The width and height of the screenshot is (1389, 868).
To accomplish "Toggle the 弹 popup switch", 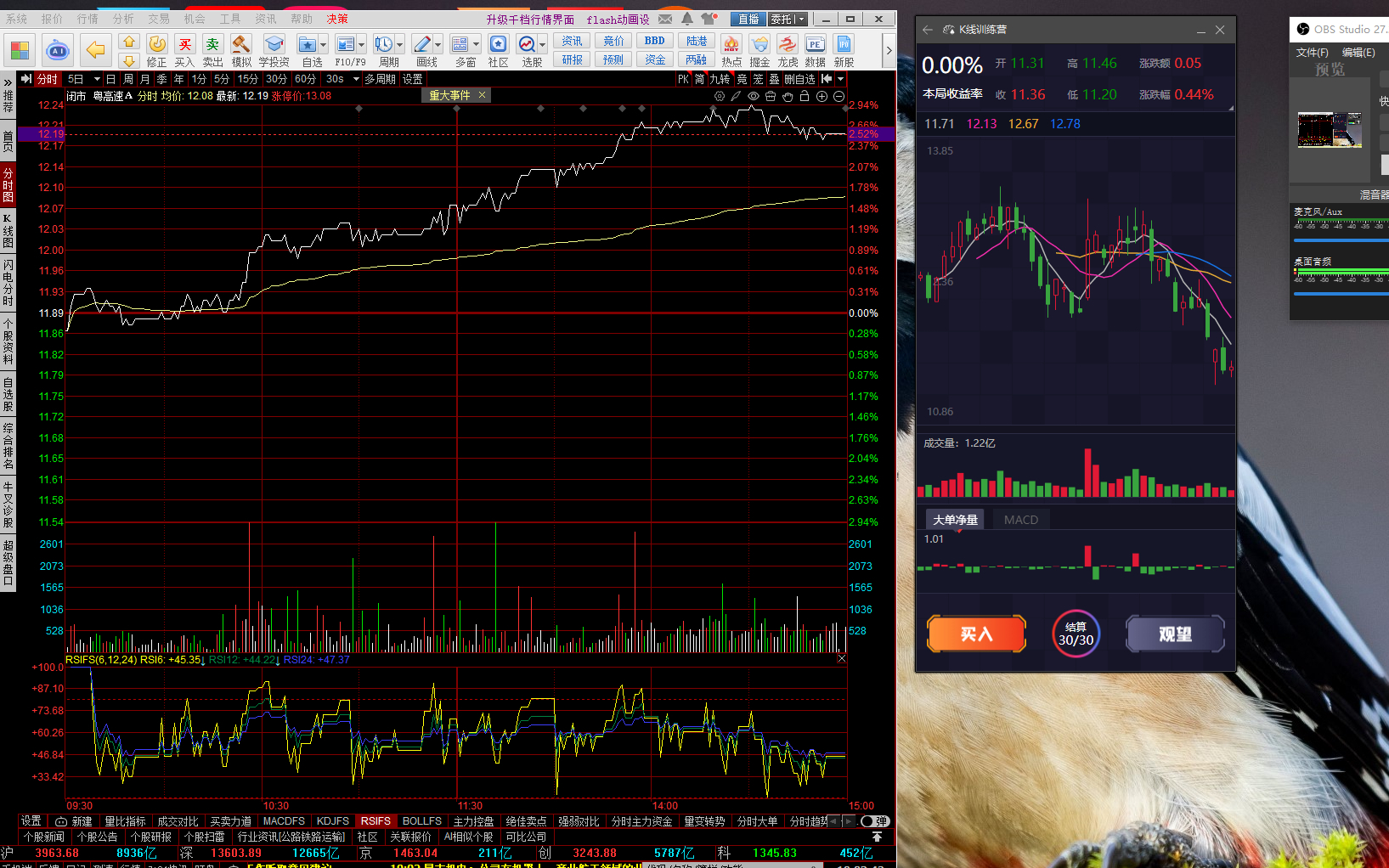I will [874, 821].
